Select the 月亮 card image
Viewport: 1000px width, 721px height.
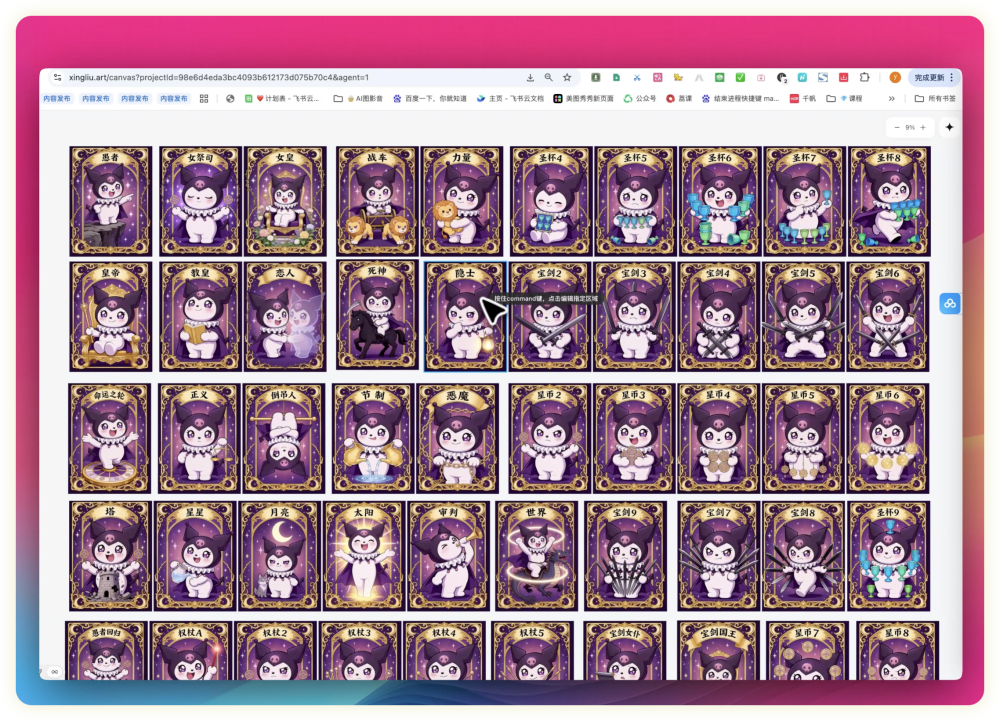279,556
